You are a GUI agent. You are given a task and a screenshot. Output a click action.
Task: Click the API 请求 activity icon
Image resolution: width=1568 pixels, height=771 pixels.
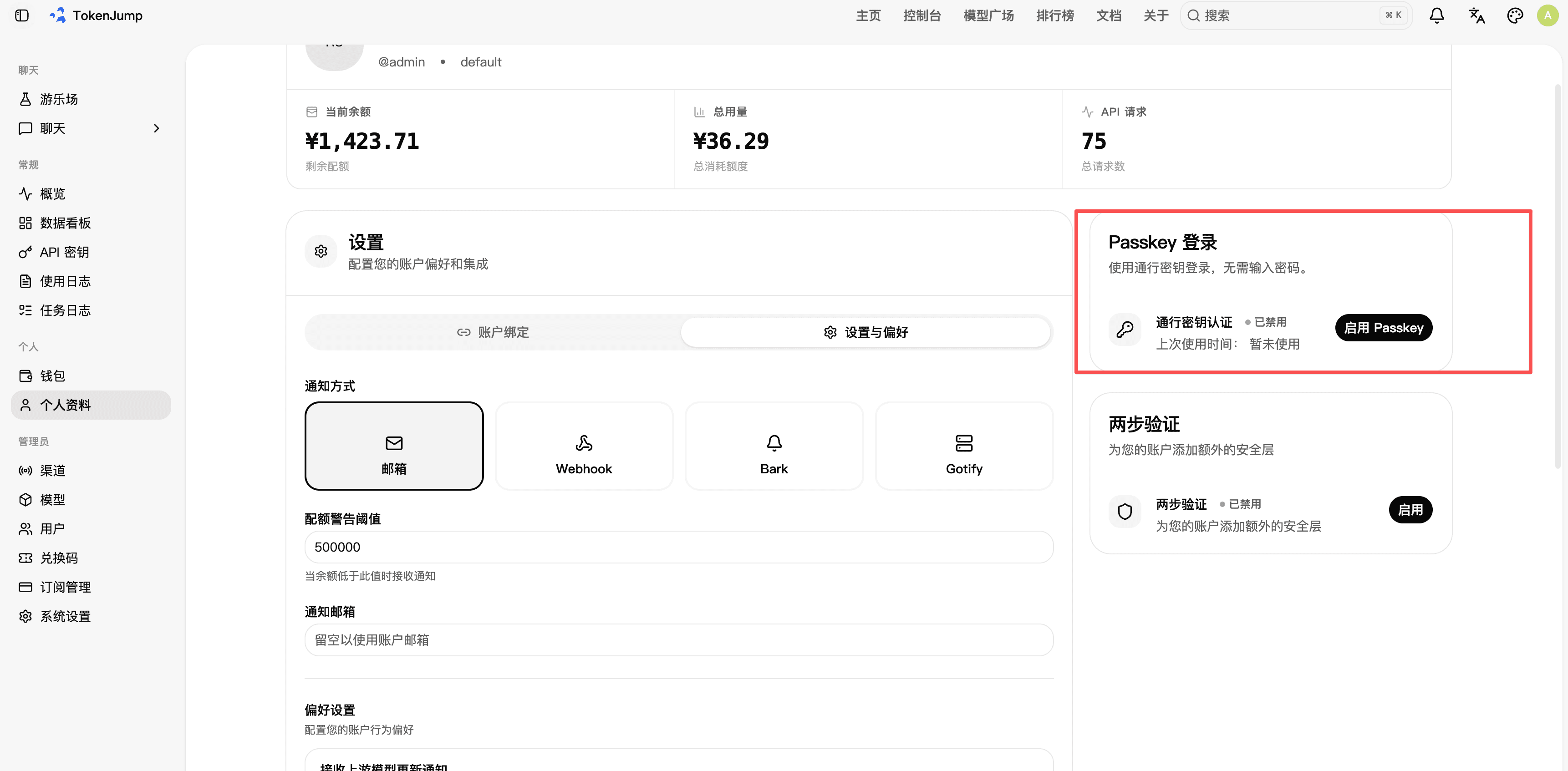tap(1087, 112)
